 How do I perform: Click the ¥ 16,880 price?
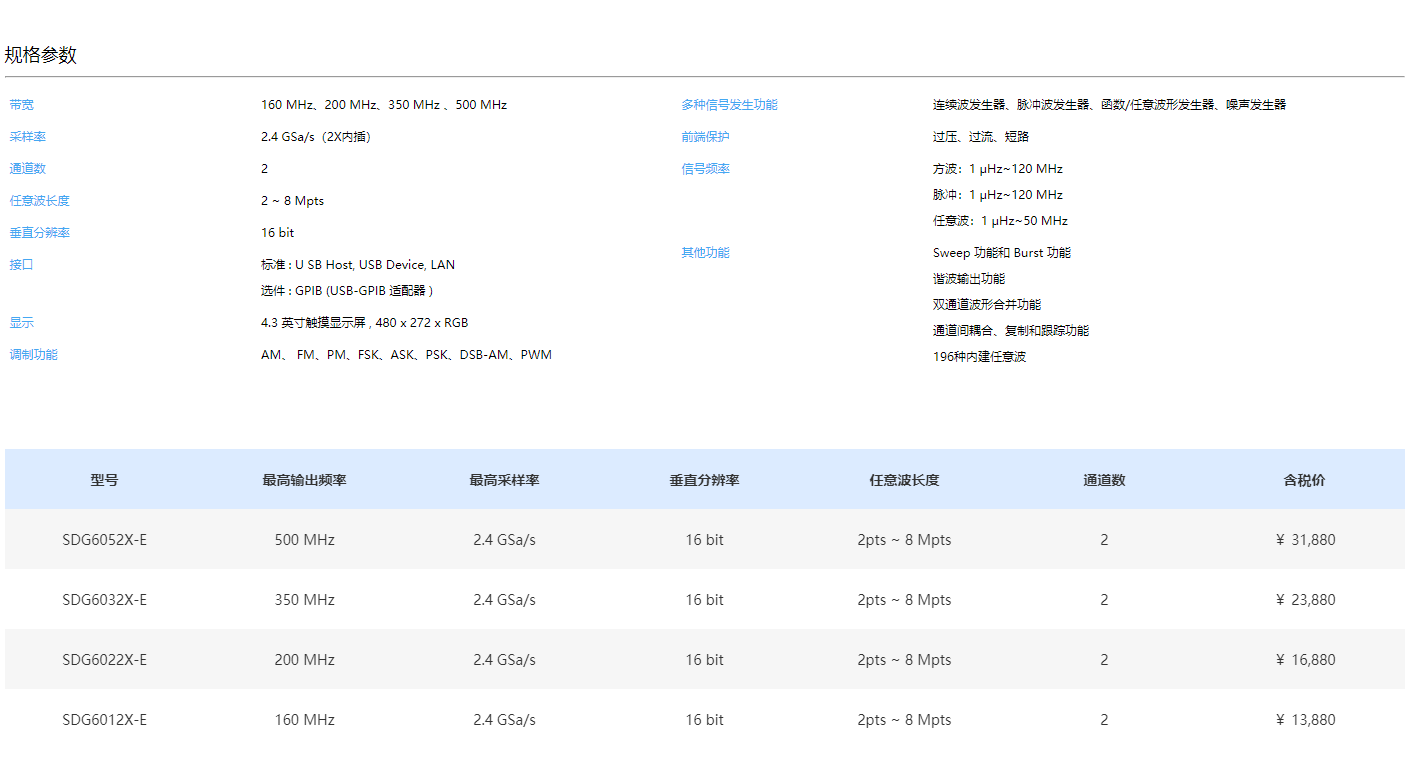tap(1305, 660)
